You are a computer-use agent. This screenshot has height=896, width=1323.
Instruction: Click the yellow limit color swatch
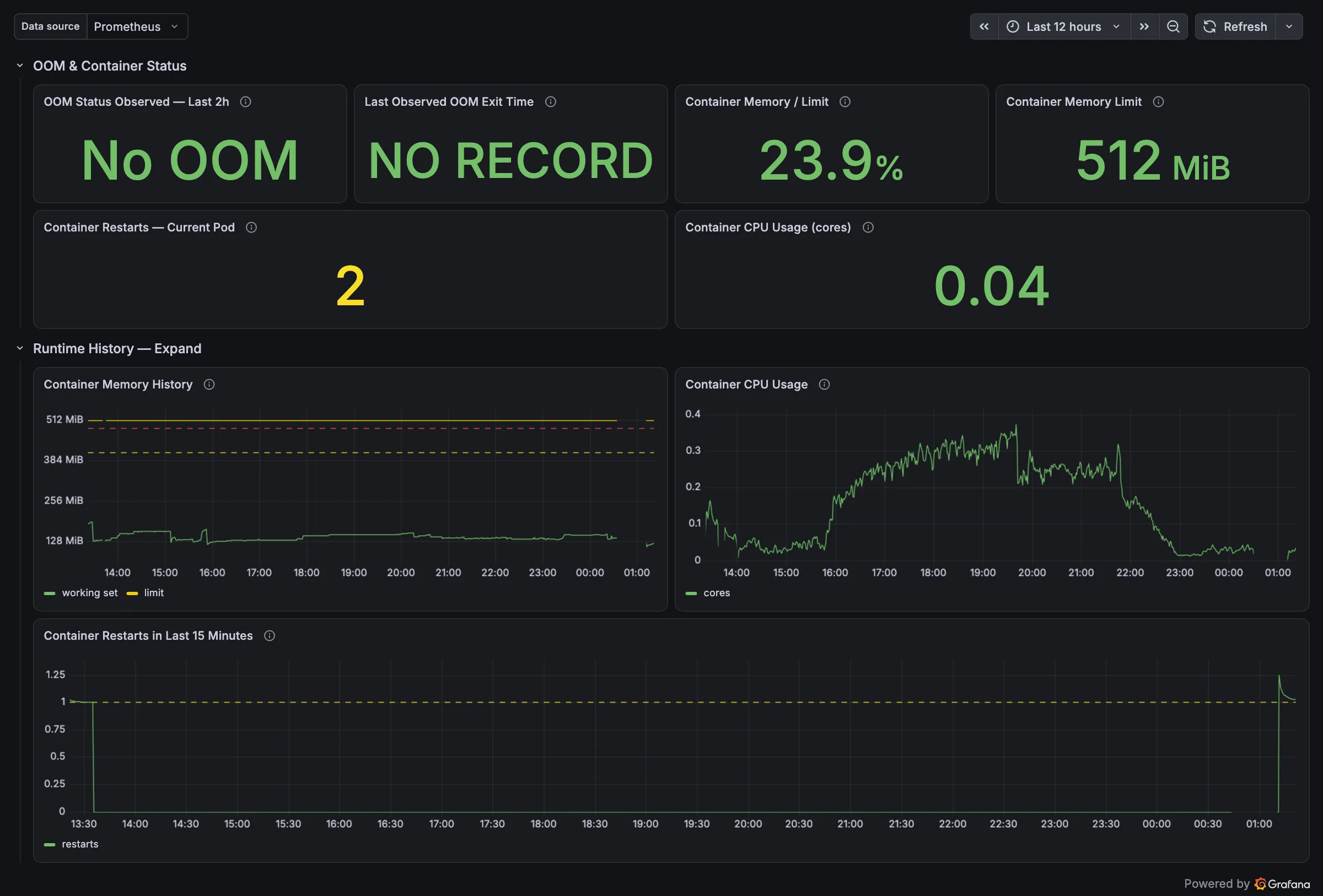[x=132, y=593]
